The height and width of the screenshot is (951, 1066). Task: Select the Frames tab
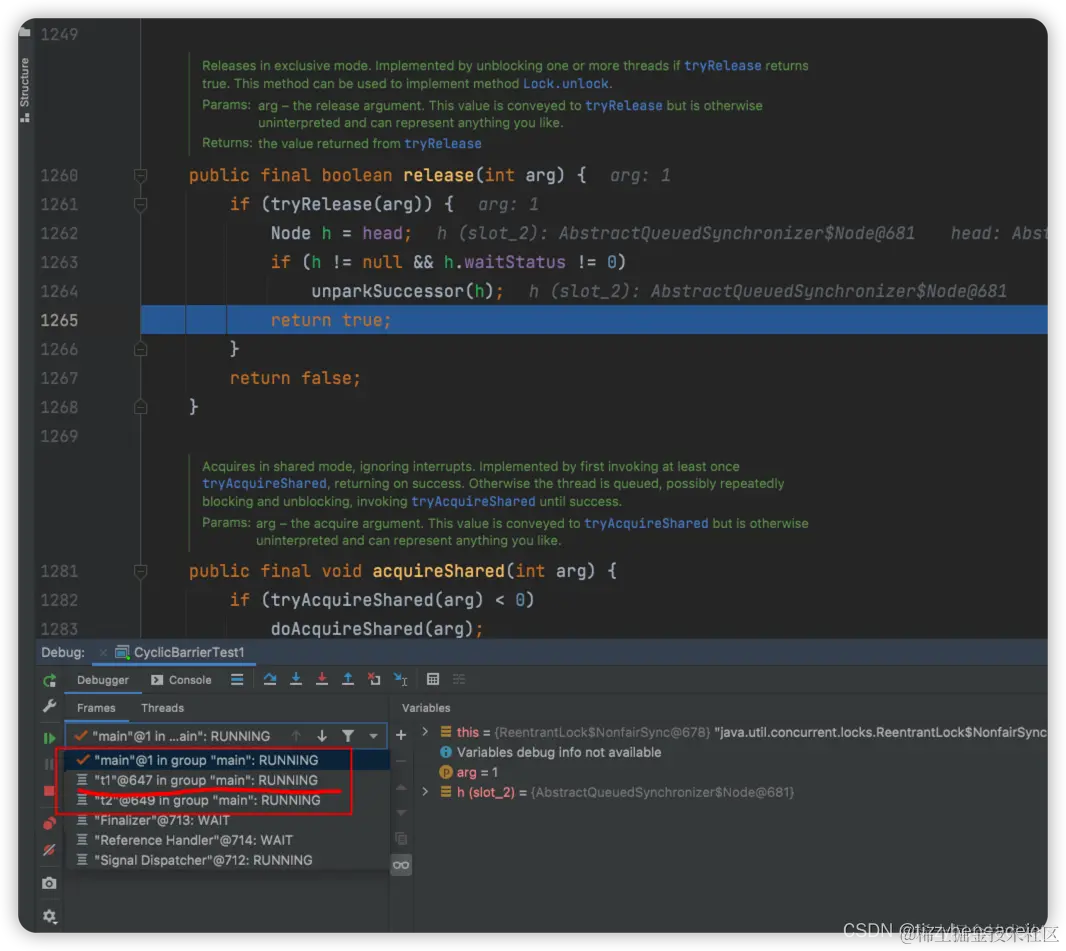click(x=96, y=708)
